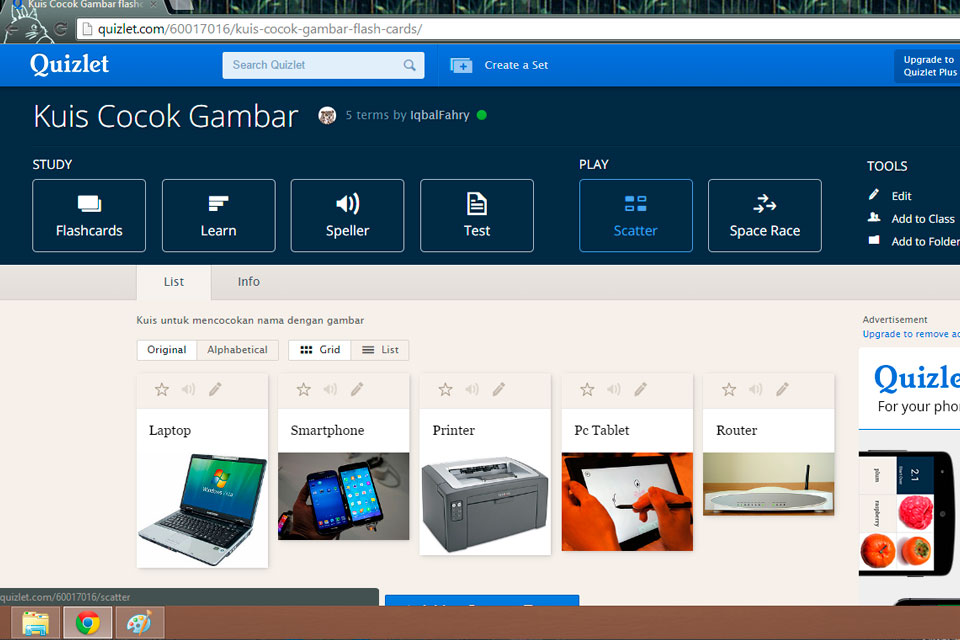Click the search magnifier icon
Viewport: 960px width, 640px height.
coord(410,65)
